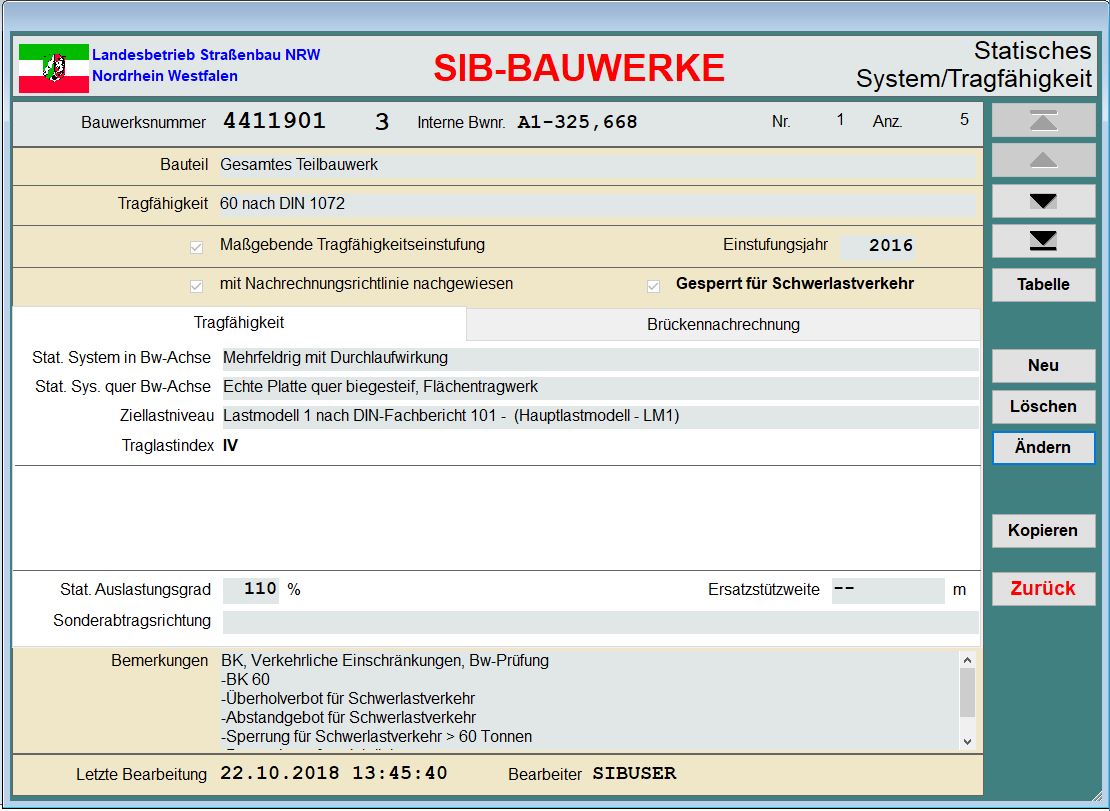Click the Interne Bwnr. value A1-325,668

click(x=578, y=122)
